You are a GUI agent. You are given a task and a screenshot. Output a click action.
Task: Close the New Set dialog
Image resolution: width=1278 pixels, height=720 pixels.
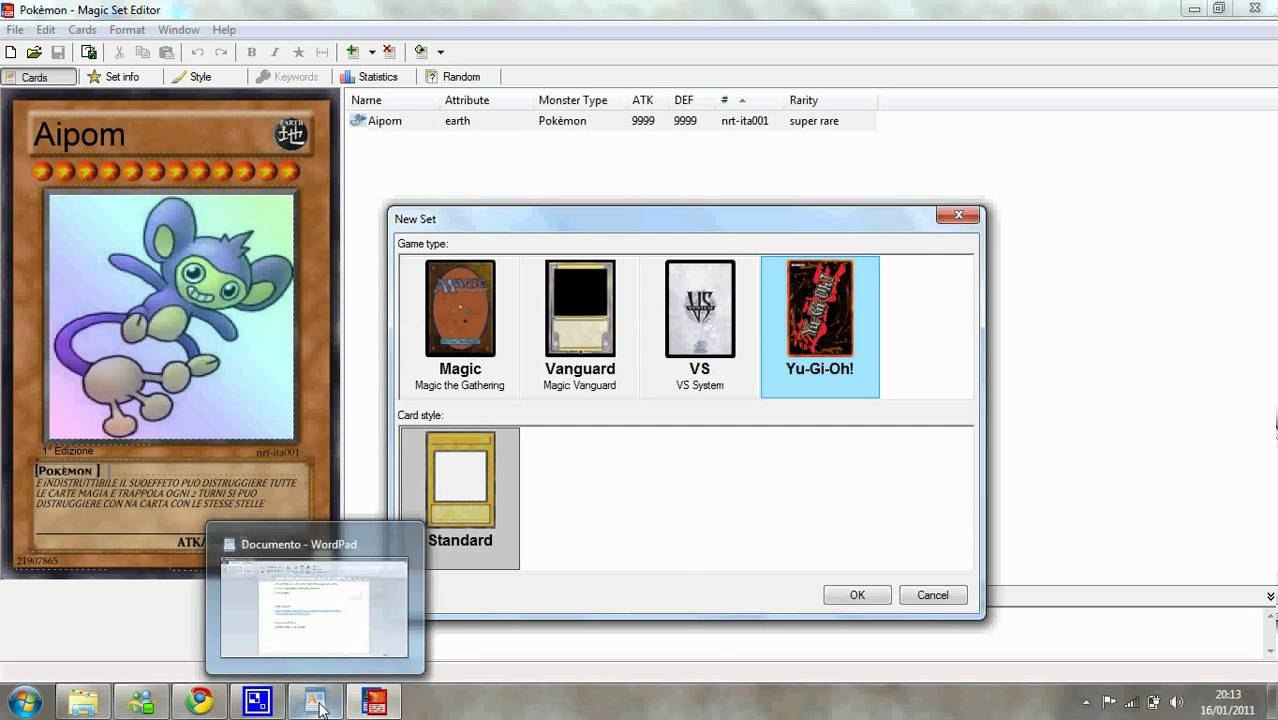point(958,215)
